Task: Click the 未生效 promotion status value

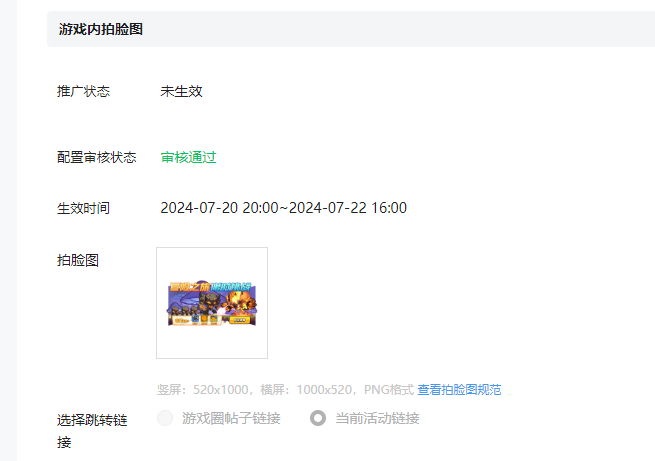Action: point(181,91)
